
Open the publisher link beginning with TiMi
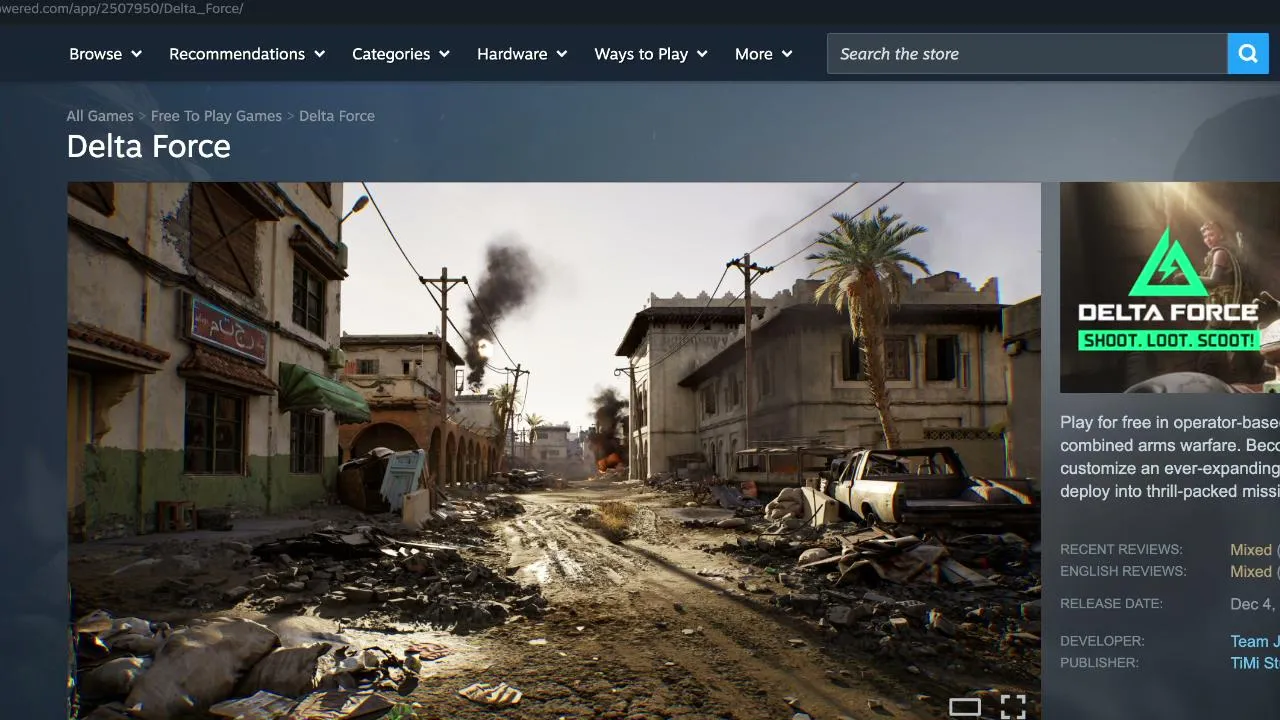(1255, 663)
